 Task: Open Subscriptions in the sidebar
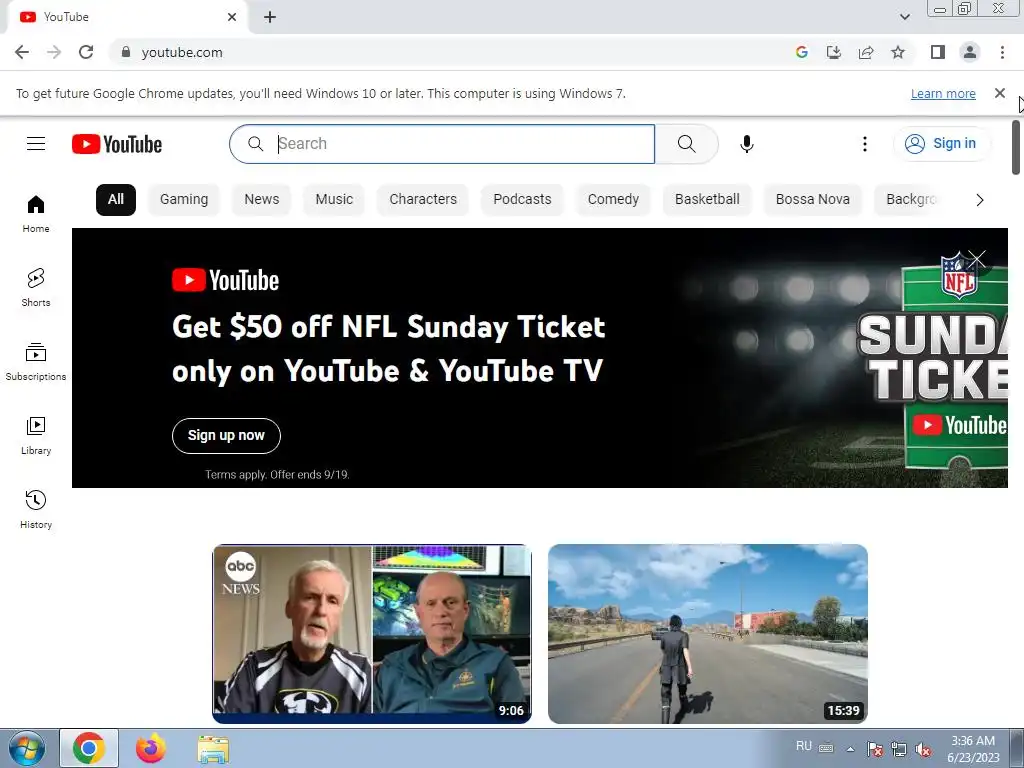point(36,362)
